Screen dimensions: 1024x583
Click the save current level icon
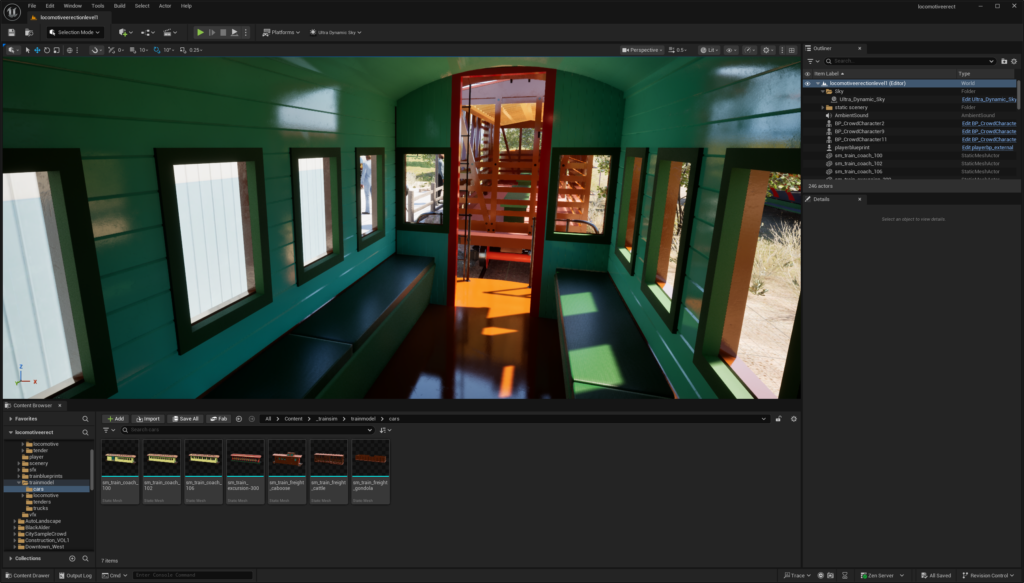coord(12,32)
